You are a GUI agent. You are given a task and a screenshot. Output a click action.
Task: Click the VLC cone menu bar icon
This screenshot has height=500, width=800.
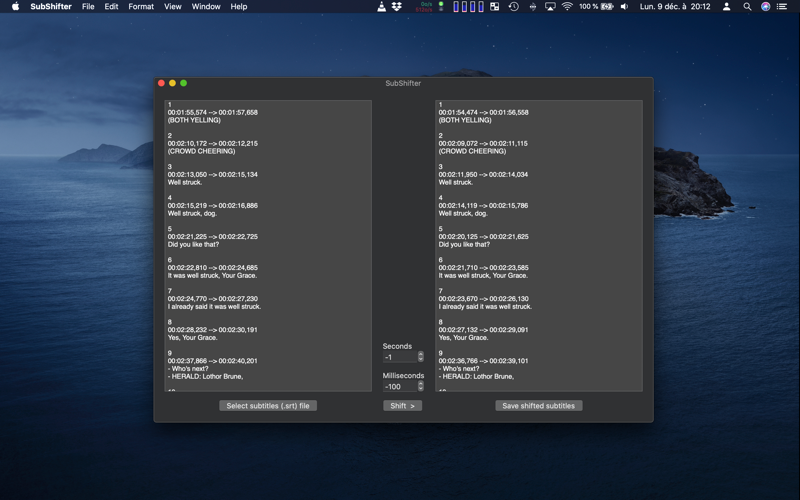(x=381, y=7)
